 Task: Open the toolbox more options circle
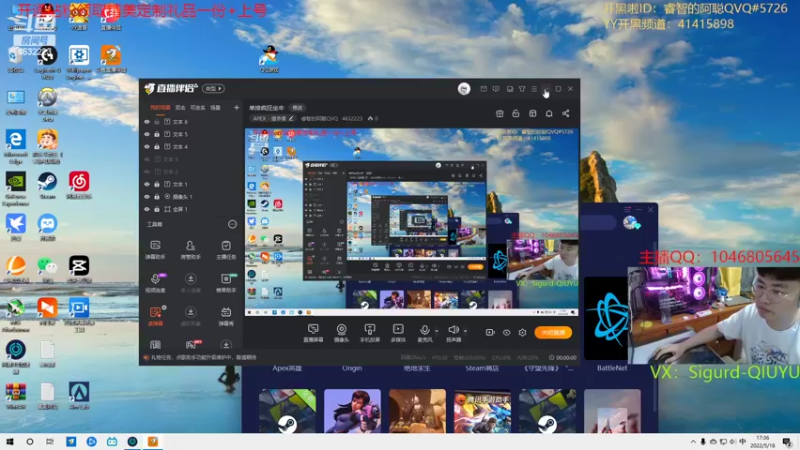pyautogui.click(x=232, y=224)
